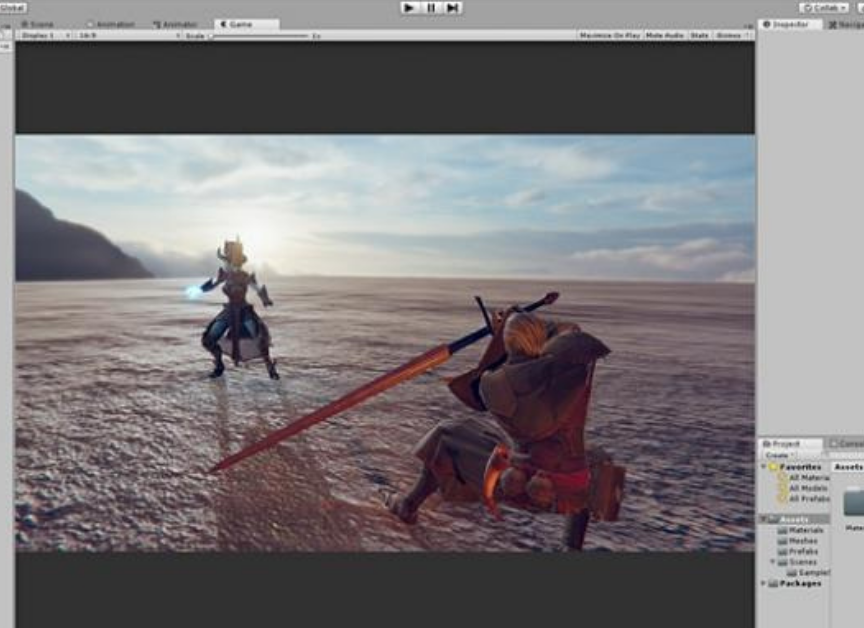
Task: Toggle Gizmos in the Game view
Action: point(728,35)
